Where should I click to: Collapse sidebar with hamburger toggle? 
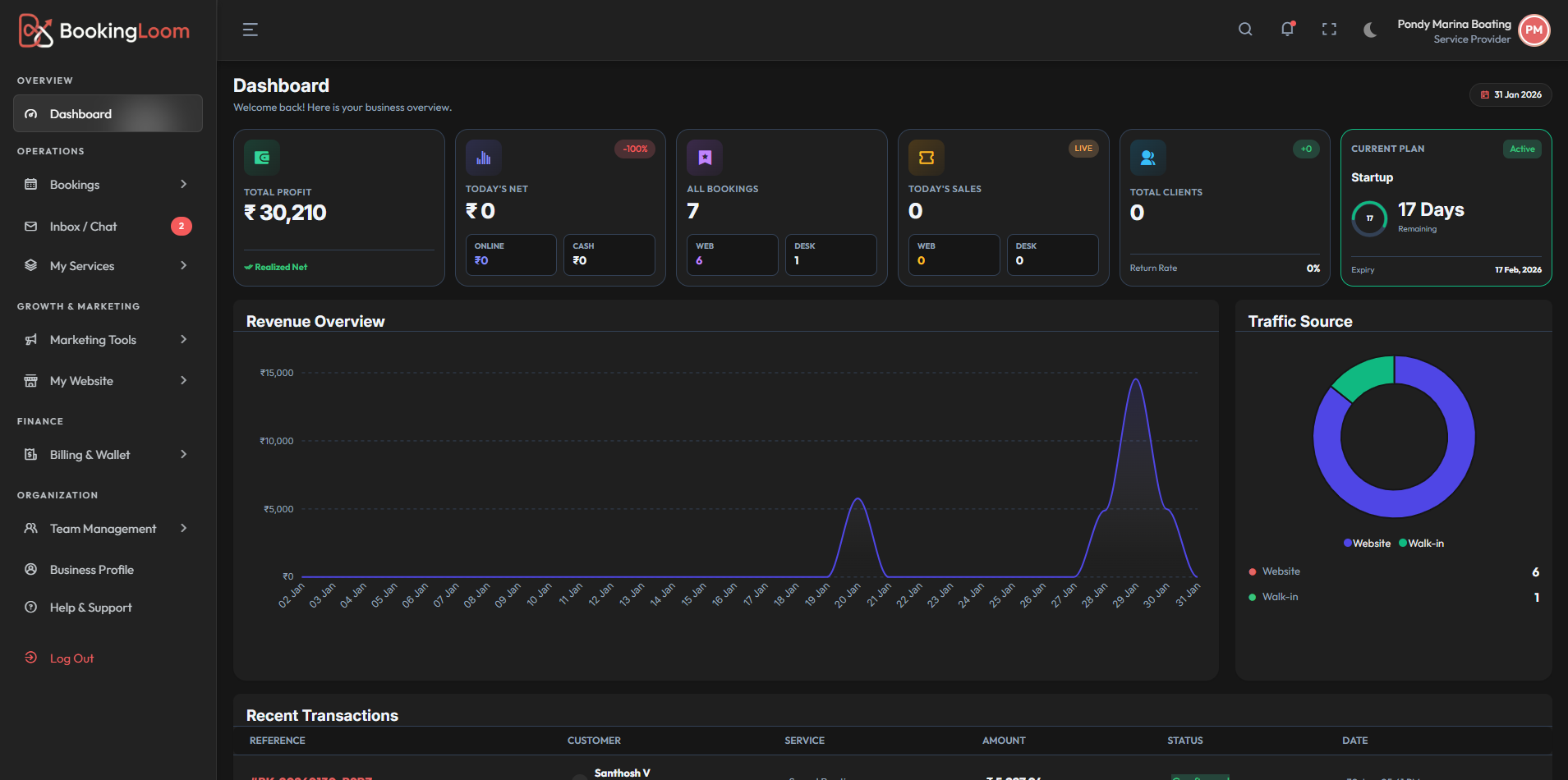click(251, 30)
